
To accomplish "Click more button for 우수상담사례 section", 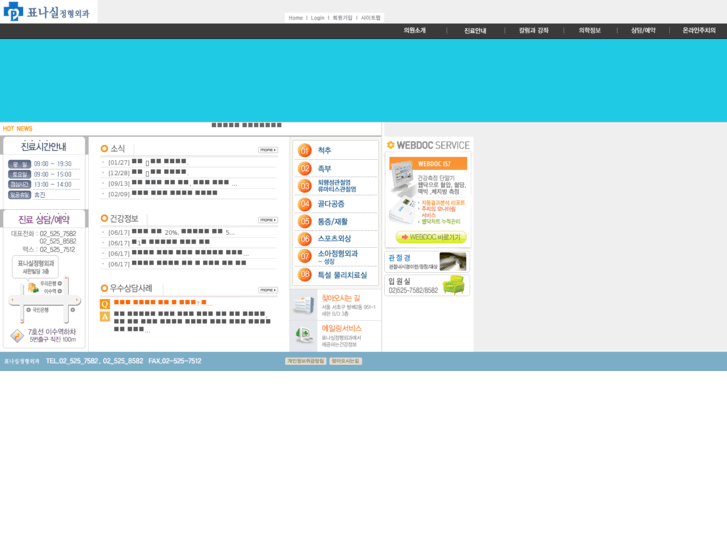I will (268, 290).
